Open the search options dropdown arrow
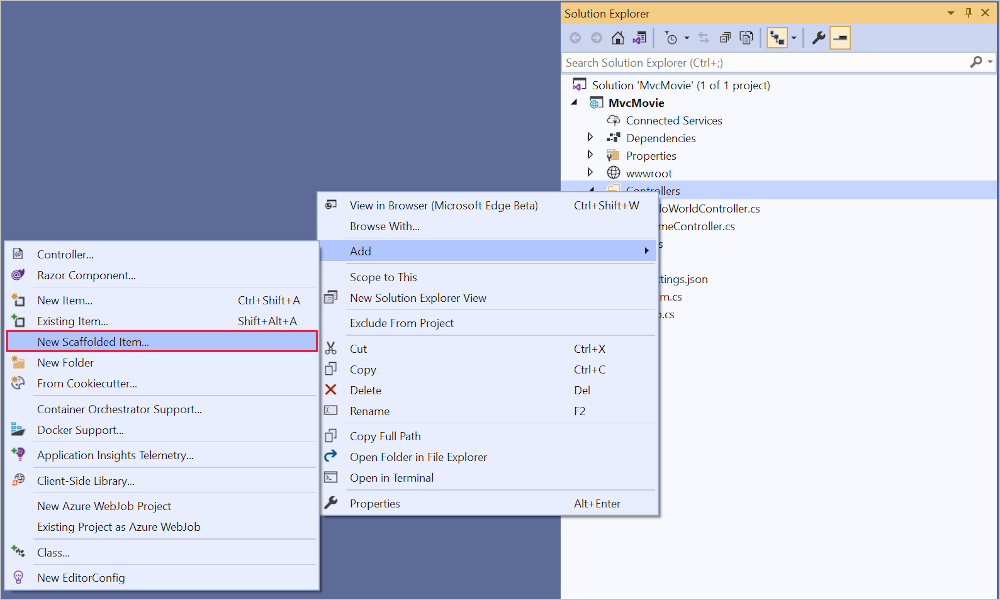The height and width of the screenshot is (600, 1000). coord(988,62)
